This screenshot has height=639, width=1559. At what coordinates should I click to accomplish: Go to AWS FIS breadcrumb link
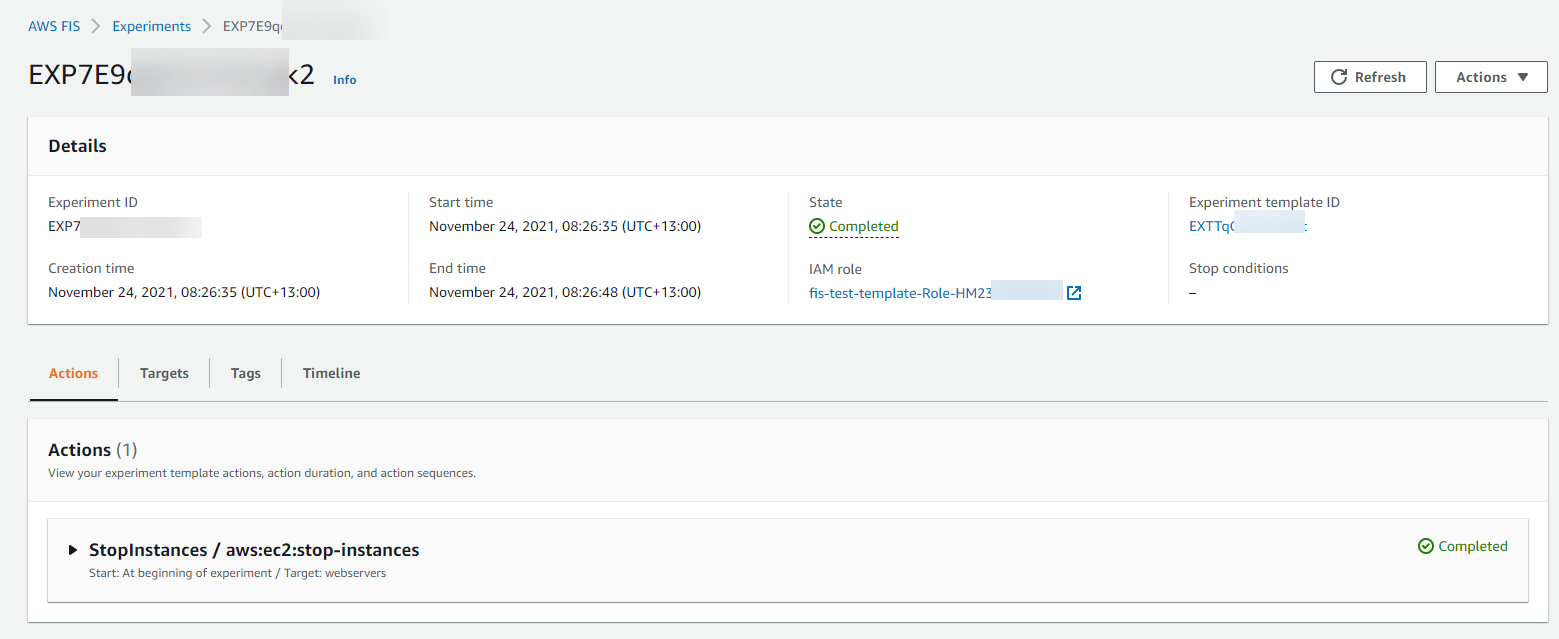click(x=54, y=26)
